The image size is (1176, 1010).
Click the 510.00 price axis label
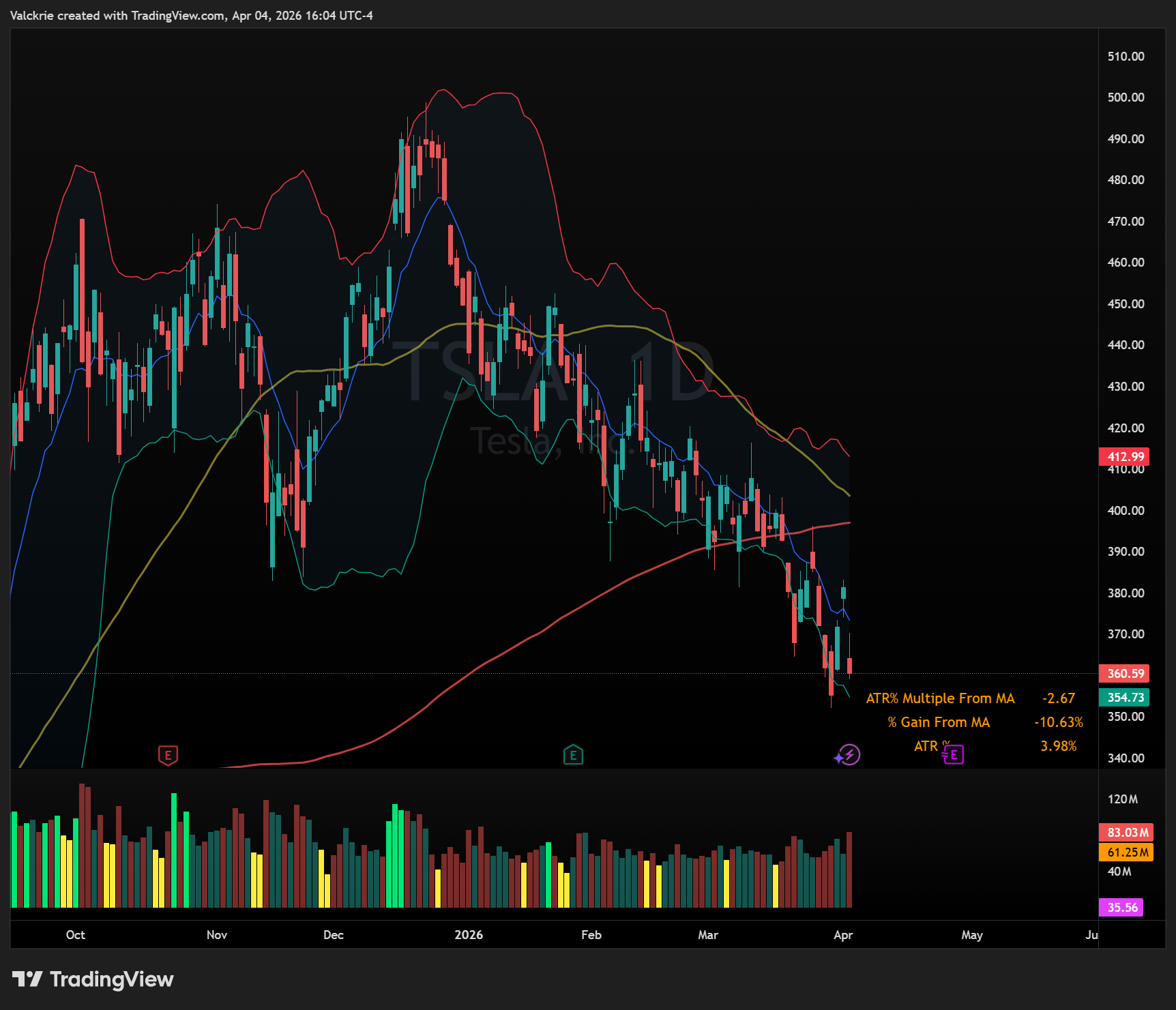tap(1126, 57)
